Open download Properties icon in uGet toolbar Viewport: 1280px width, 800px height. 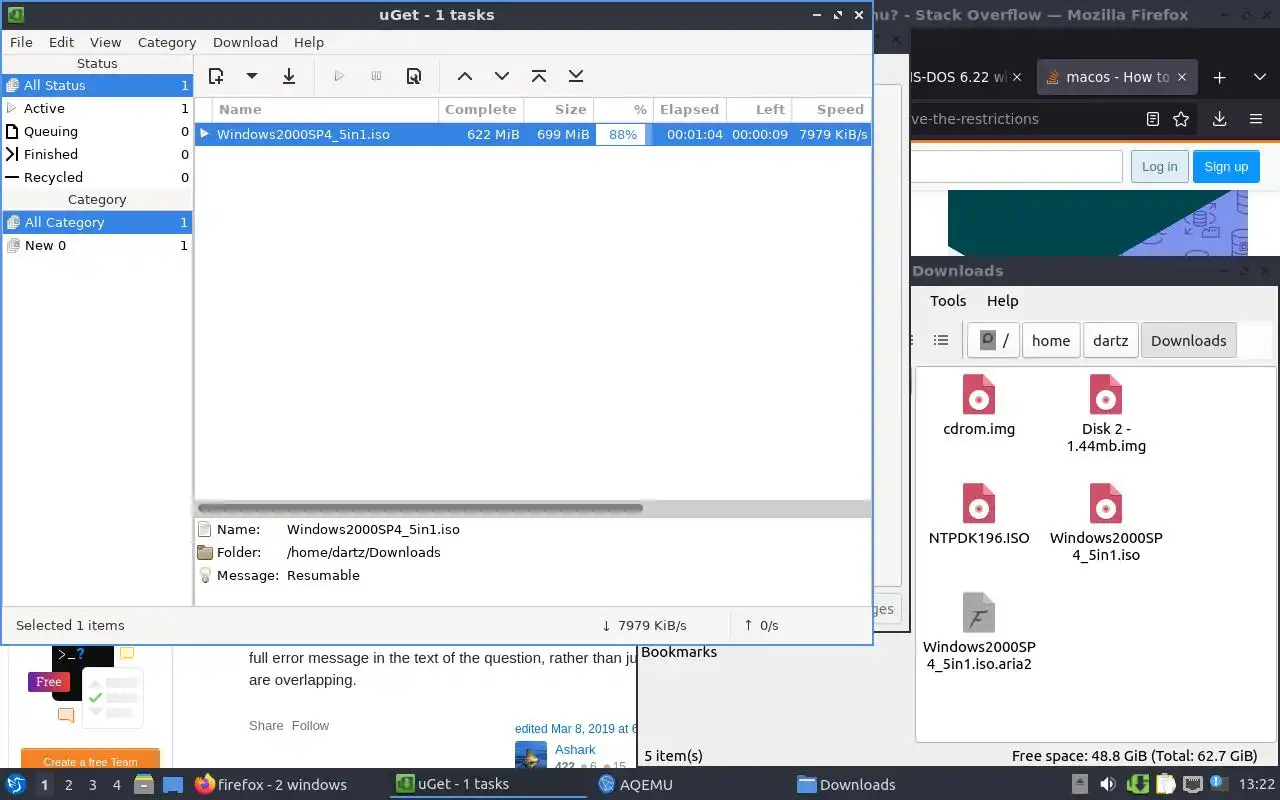point(414,76)
